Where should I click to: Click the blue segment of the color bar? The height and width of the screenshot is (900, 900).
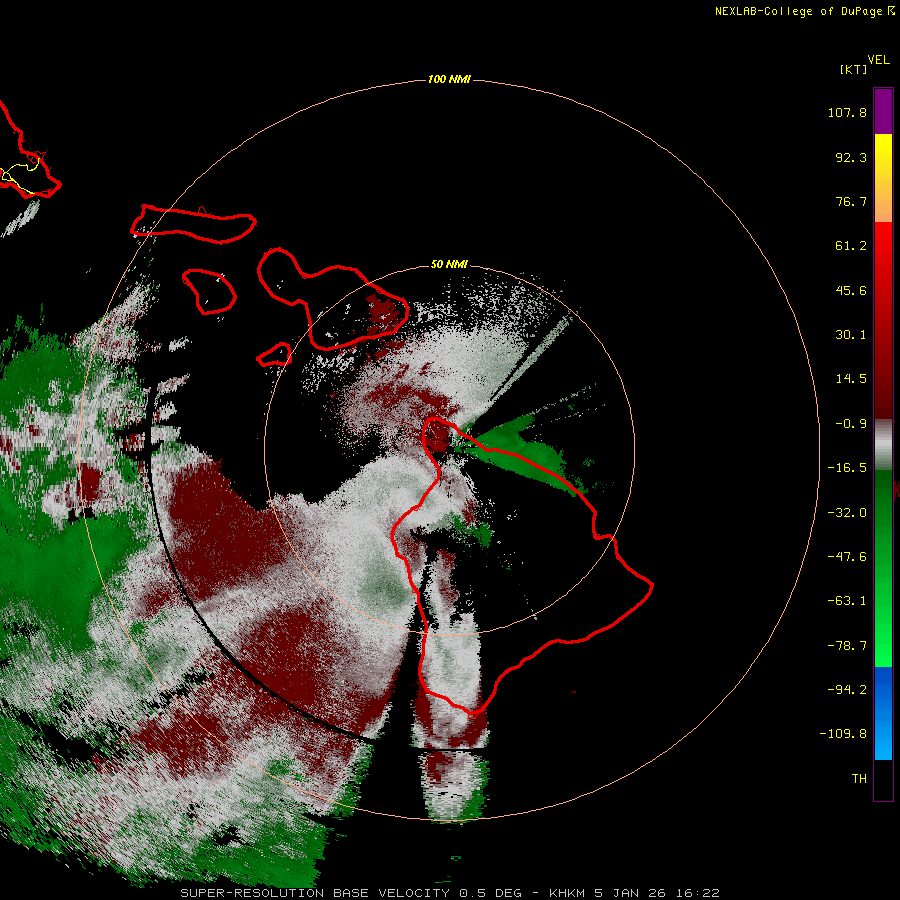point(883,713)
